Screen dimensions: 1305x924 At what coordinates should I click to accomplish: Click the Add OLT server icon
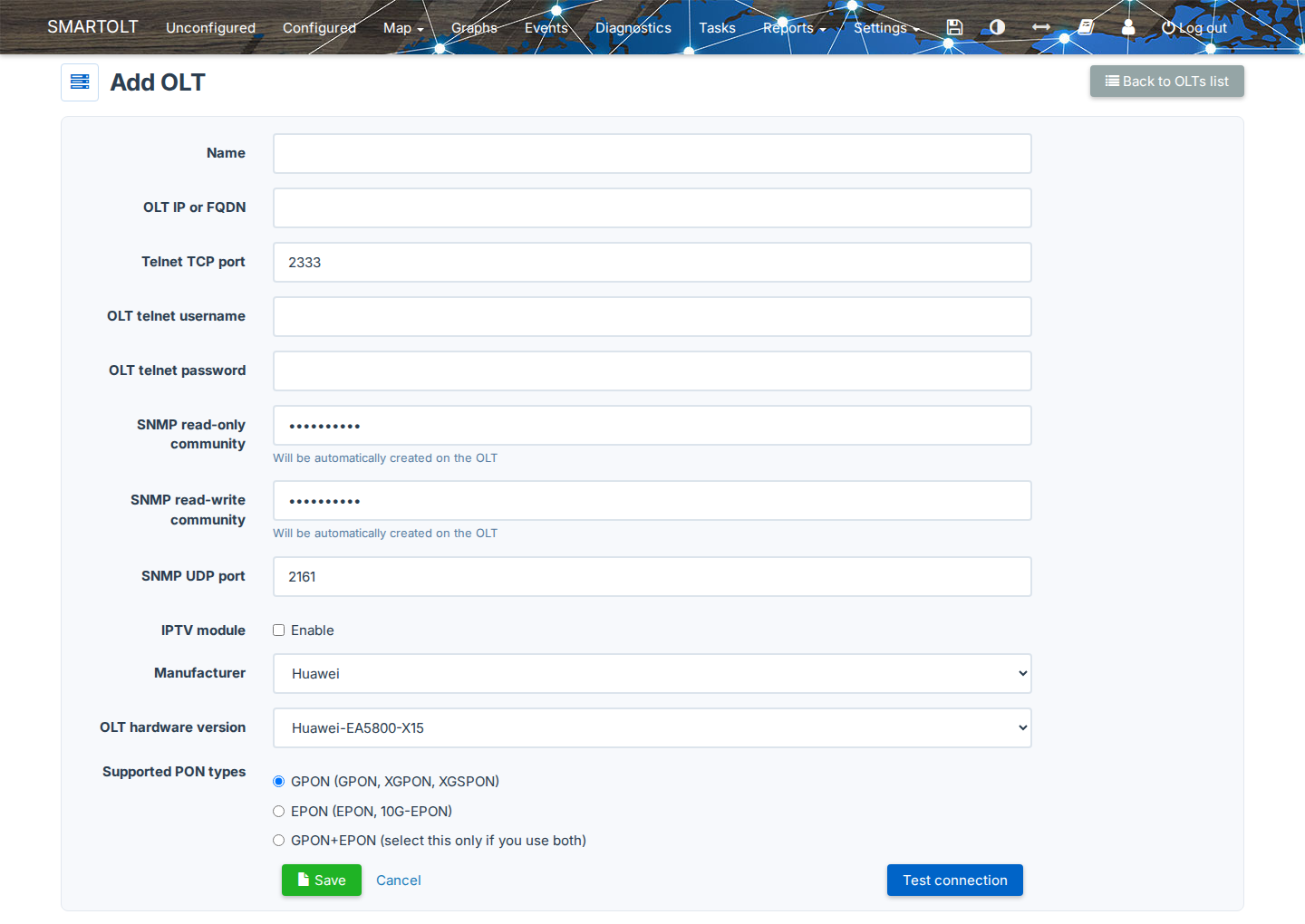[x=80, y=82]
